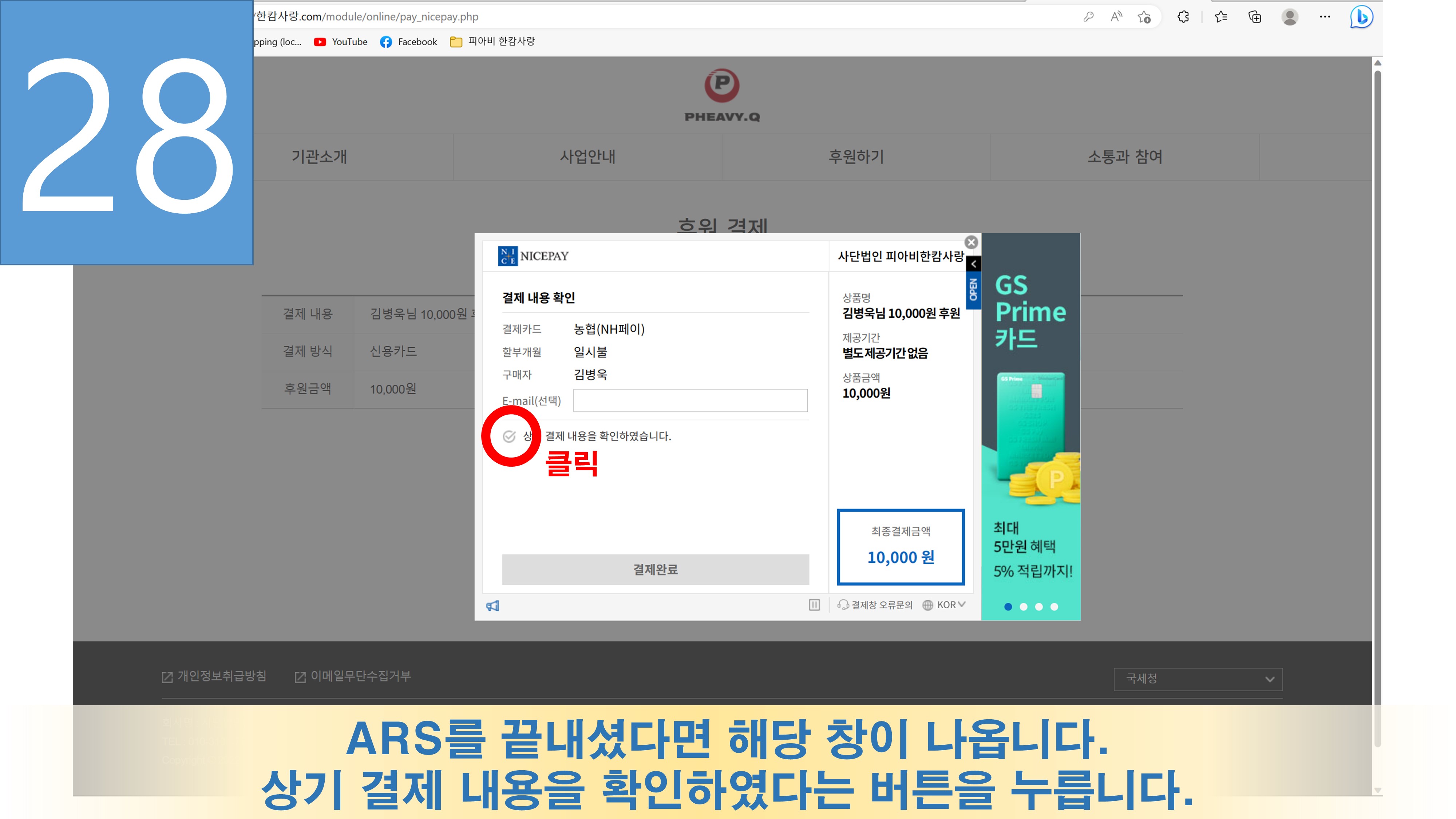
Task: Open the browser extensions puzzle icon
Action: pyautogui.click(x=1183, y=17)
